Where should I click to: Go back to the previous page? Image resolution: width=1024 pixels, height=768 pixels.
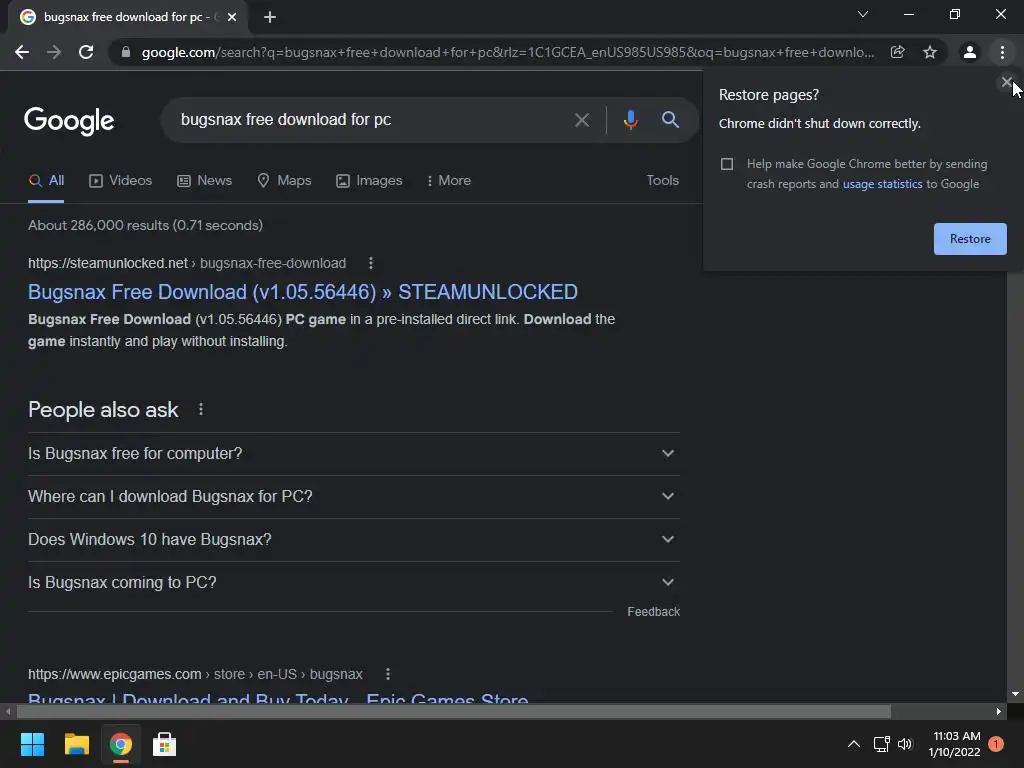click(x=22, y=52)
